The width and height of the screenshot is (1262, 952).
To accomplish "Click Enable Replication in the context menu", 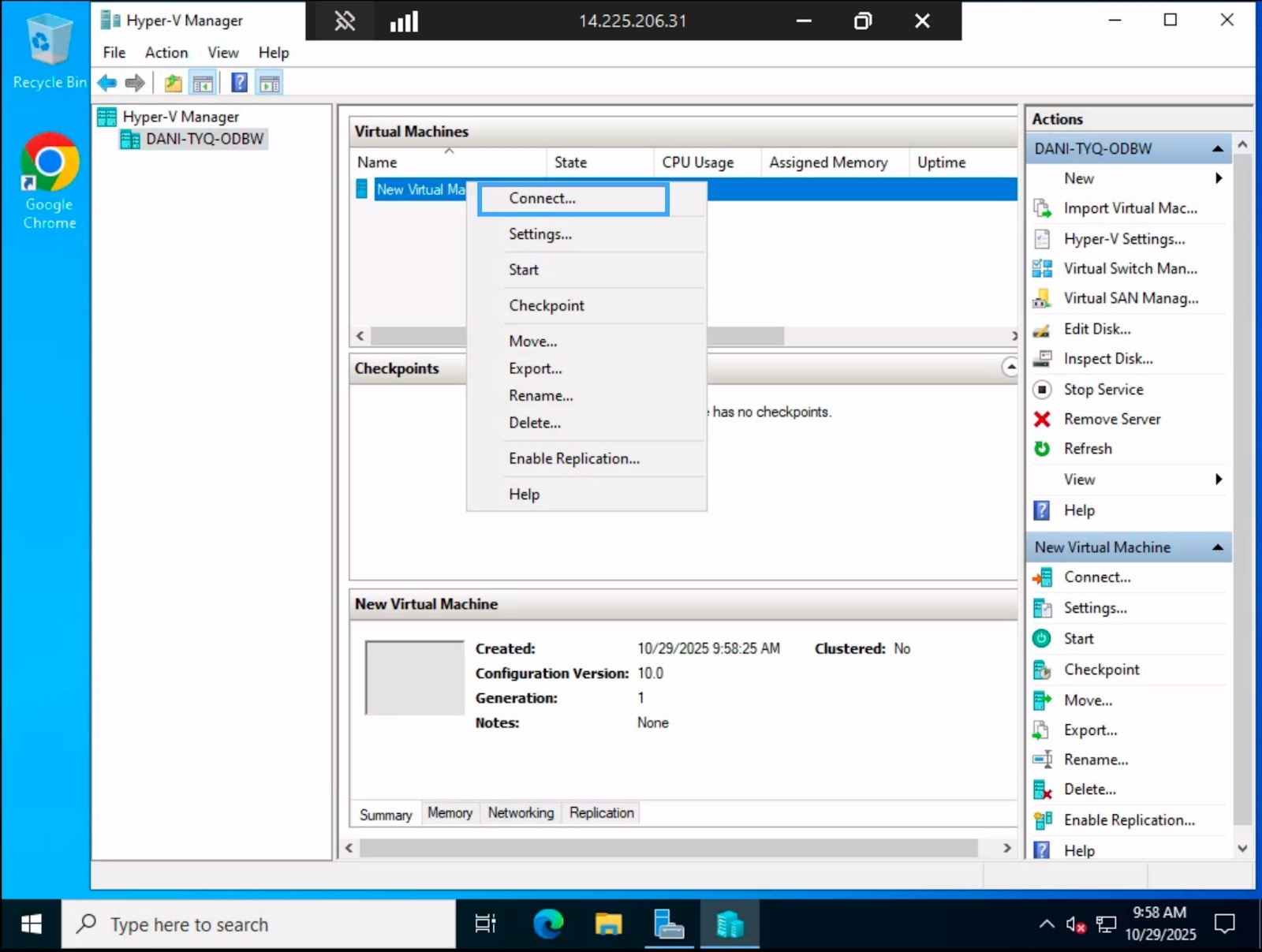I will click(x=573, y=458).
